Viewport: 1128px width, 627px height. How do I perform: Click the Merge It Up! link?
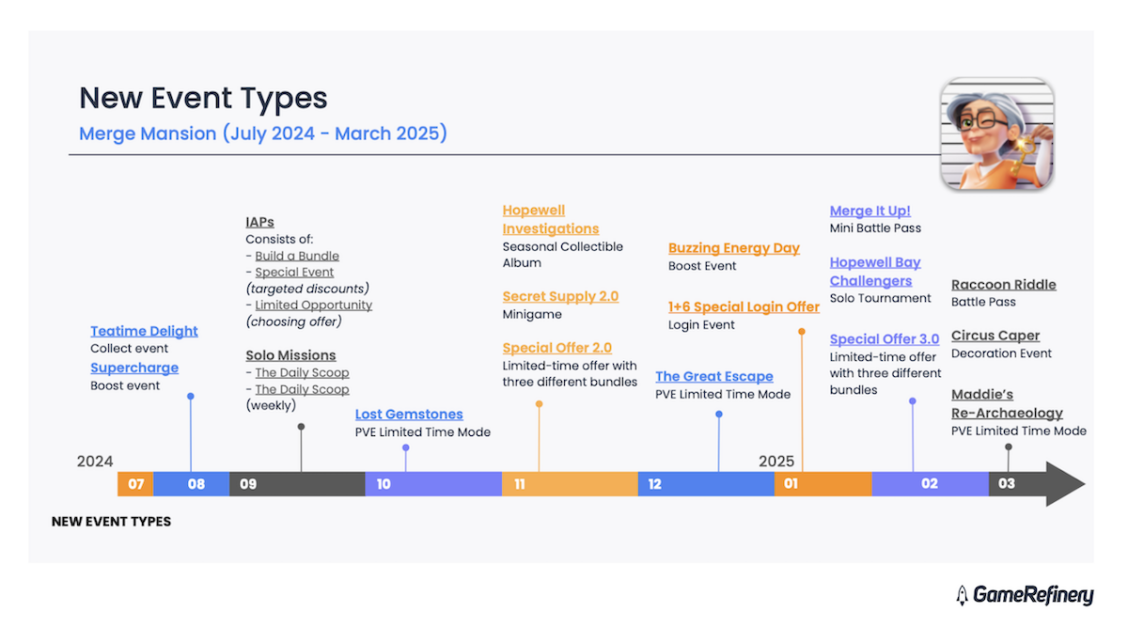point(870,211)
